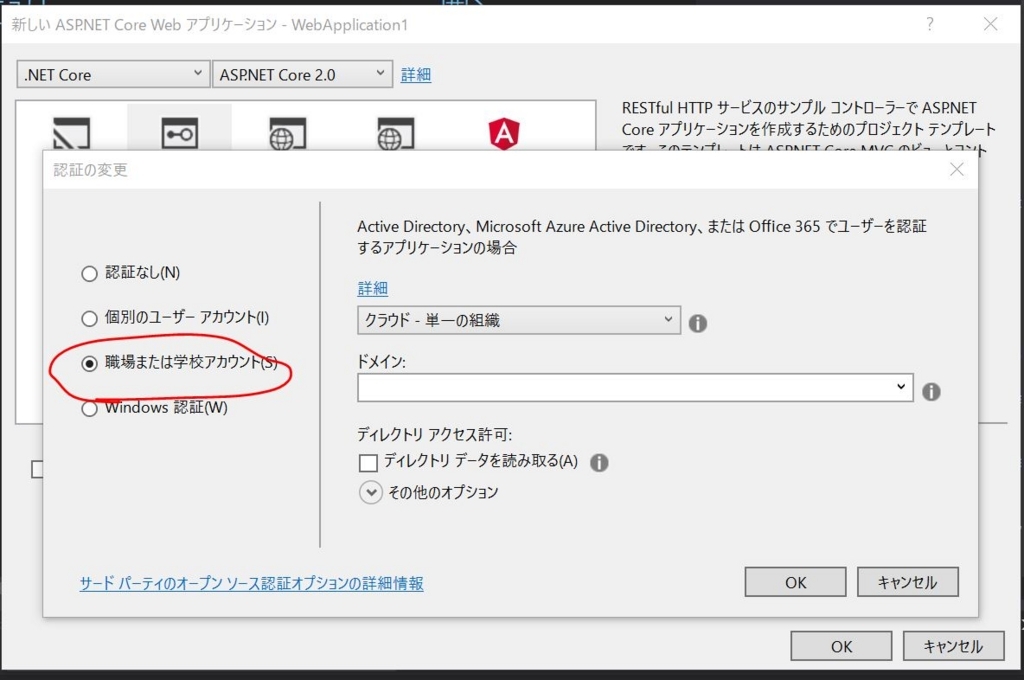Expand その他のオプション section
The width and height of the screenshot is (1024, 680).
click(x=370, y=492)
